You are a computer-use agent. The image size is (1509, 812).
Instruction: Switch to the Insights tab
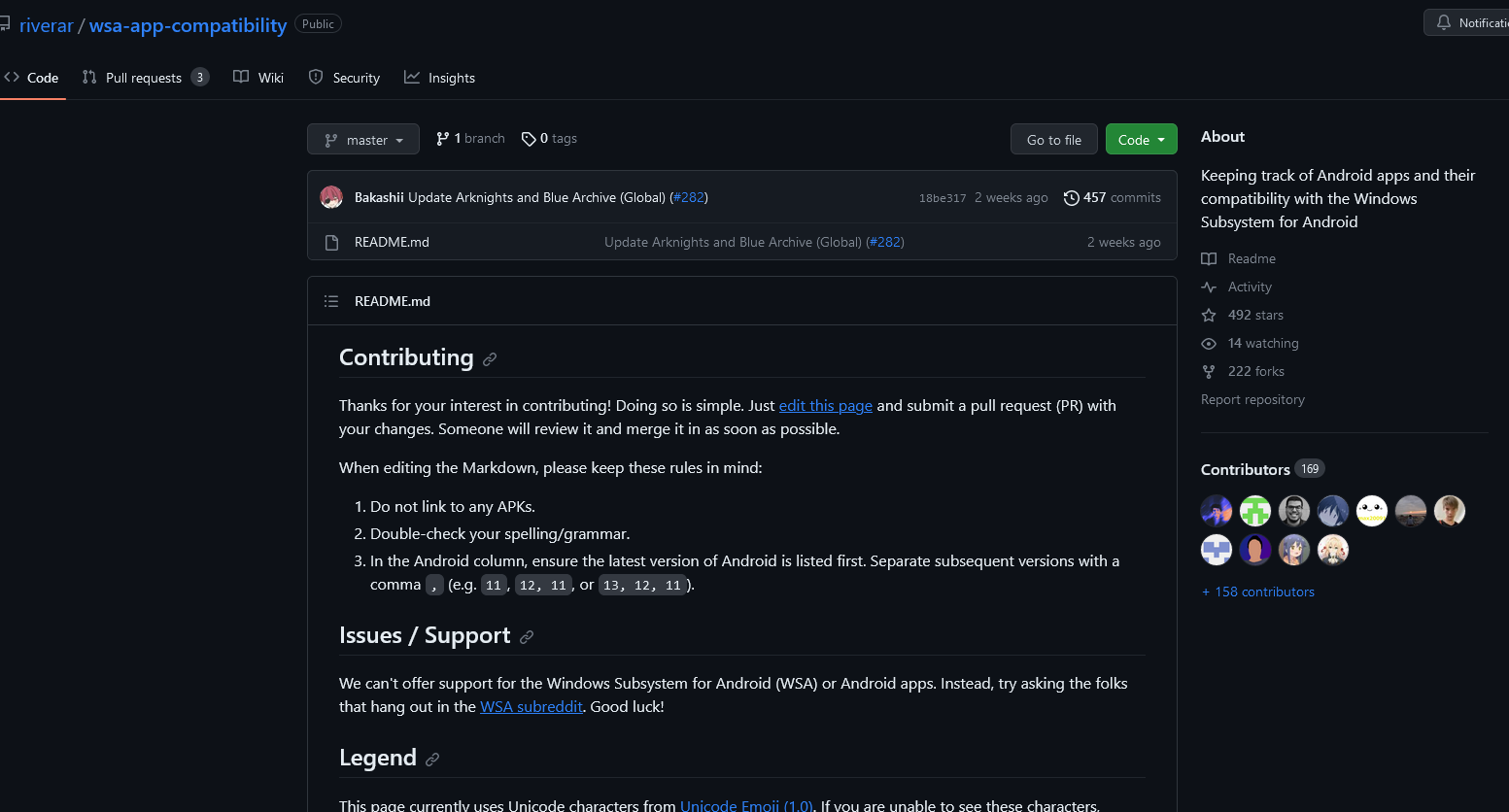click(x=440, y=78)
